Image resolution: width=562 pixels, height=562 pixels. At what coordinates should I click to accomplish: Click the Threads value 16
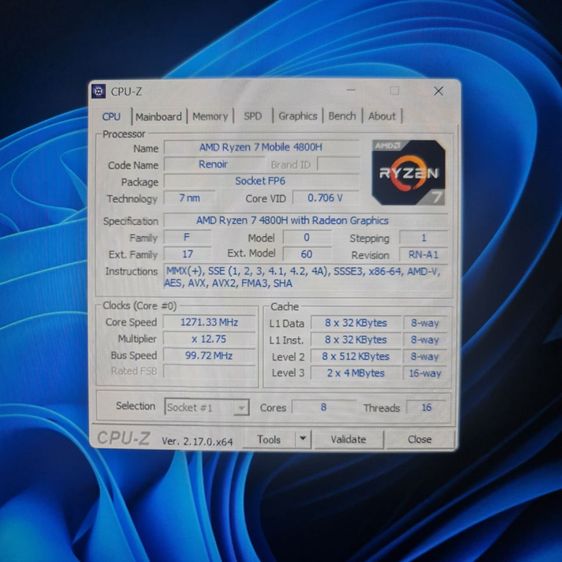427,407
